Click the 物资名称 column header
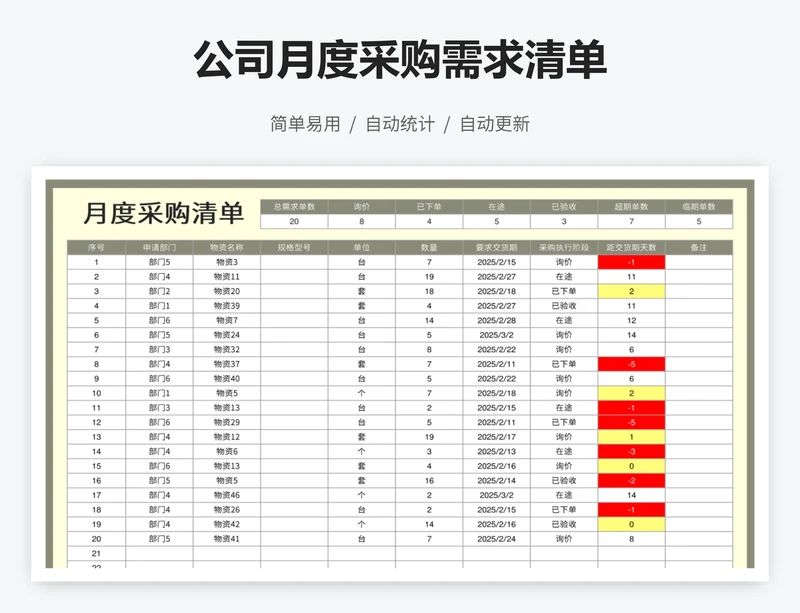 [227, 248]
